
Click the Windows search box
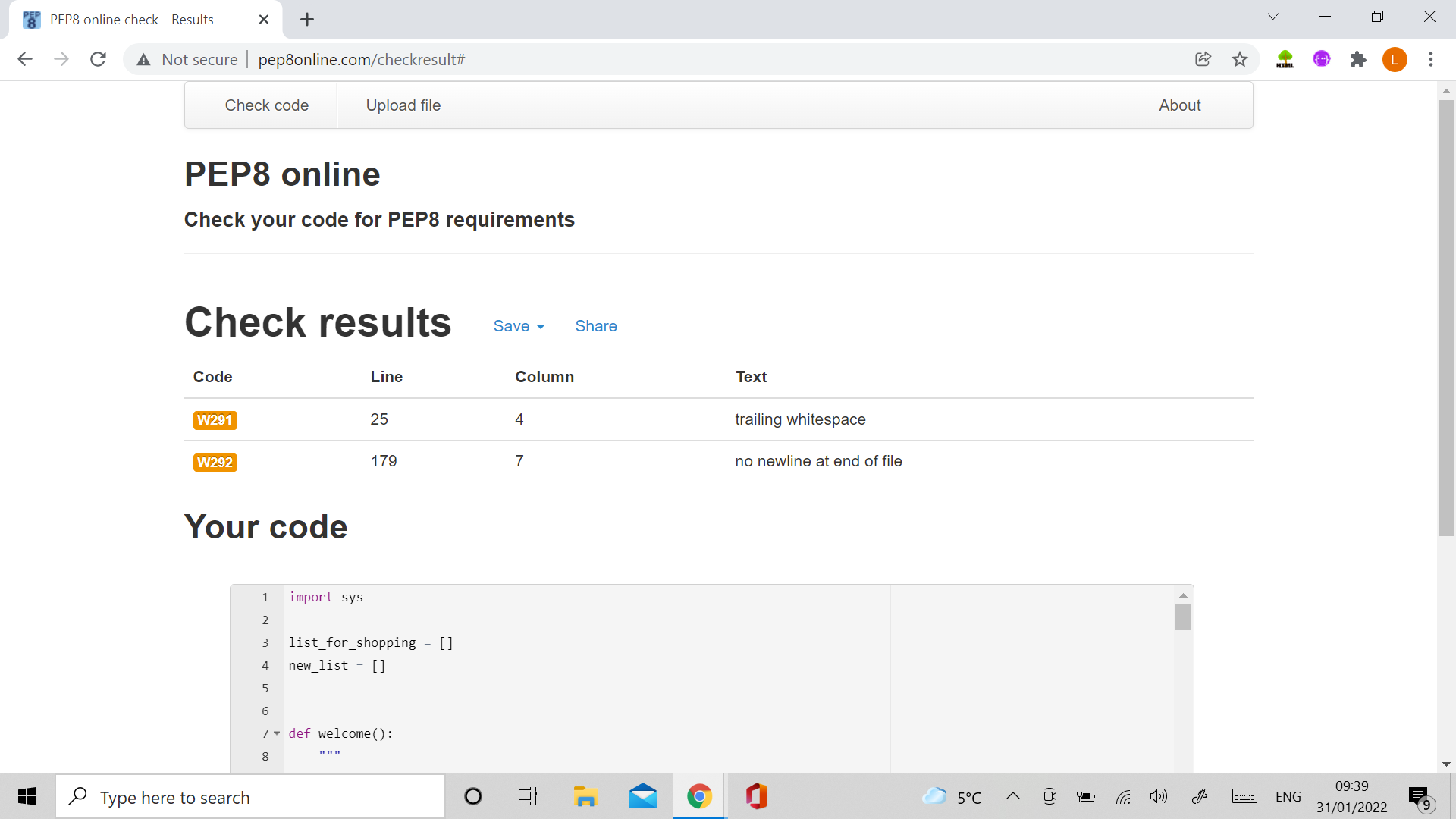point(250,797)
